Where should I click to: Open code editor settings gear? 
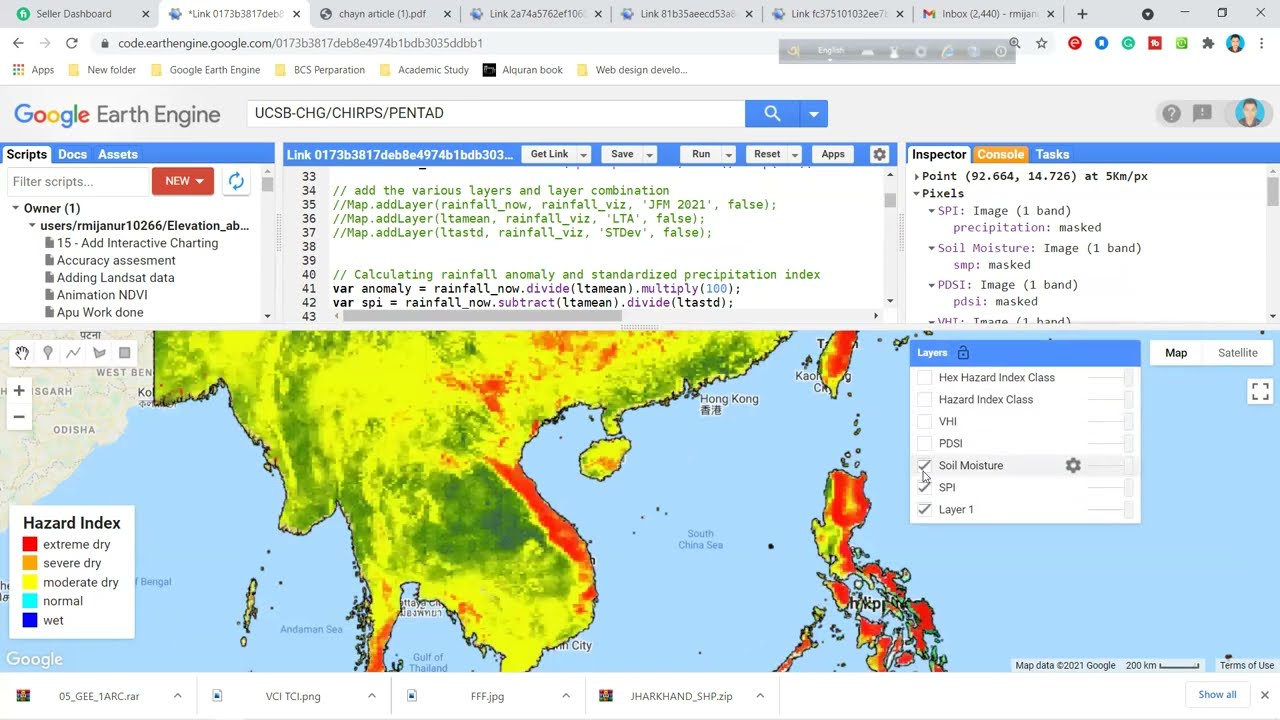click(879, 154)
